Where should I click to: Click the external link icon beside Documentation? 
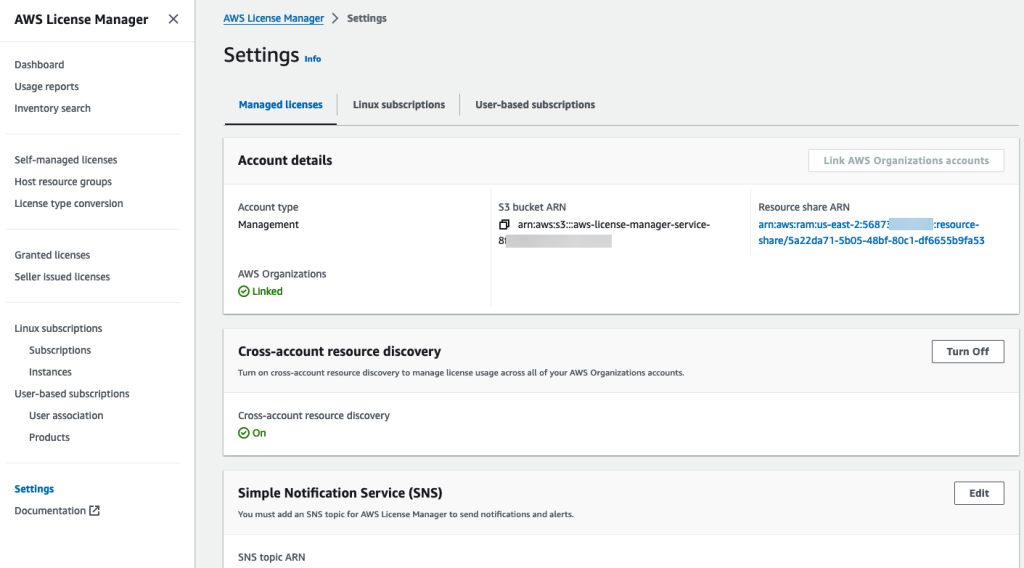tap(95, 511)
